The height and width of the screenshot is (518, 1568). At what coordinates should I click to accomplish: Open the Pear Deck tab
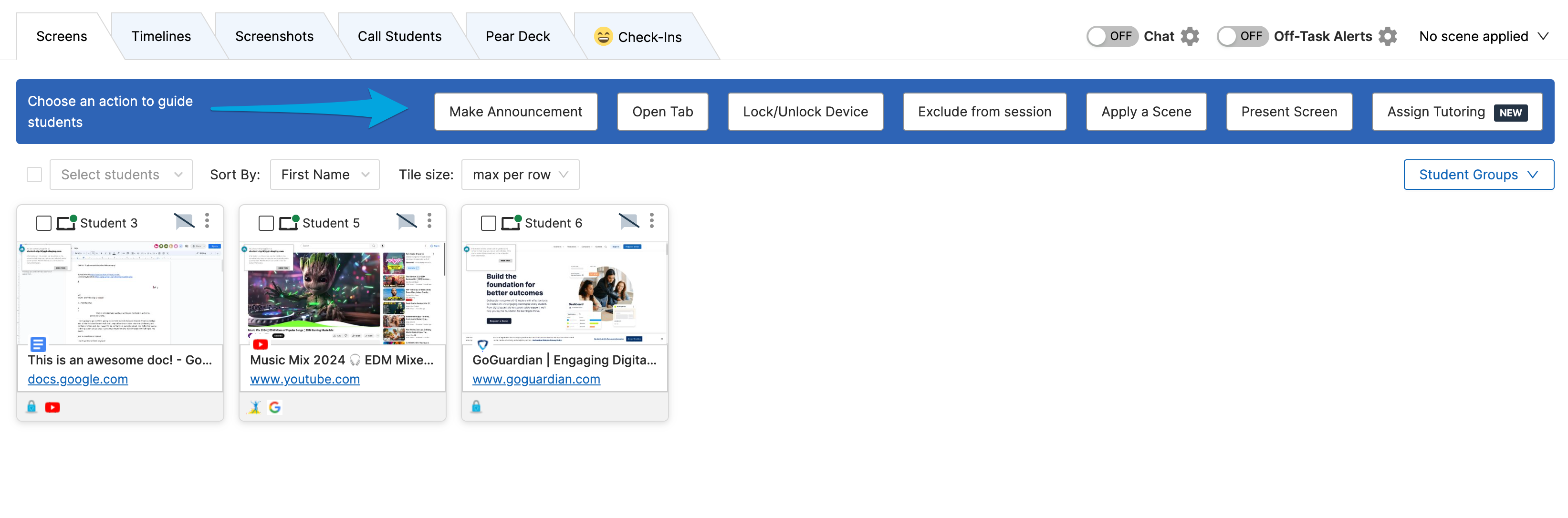point(517,37)
